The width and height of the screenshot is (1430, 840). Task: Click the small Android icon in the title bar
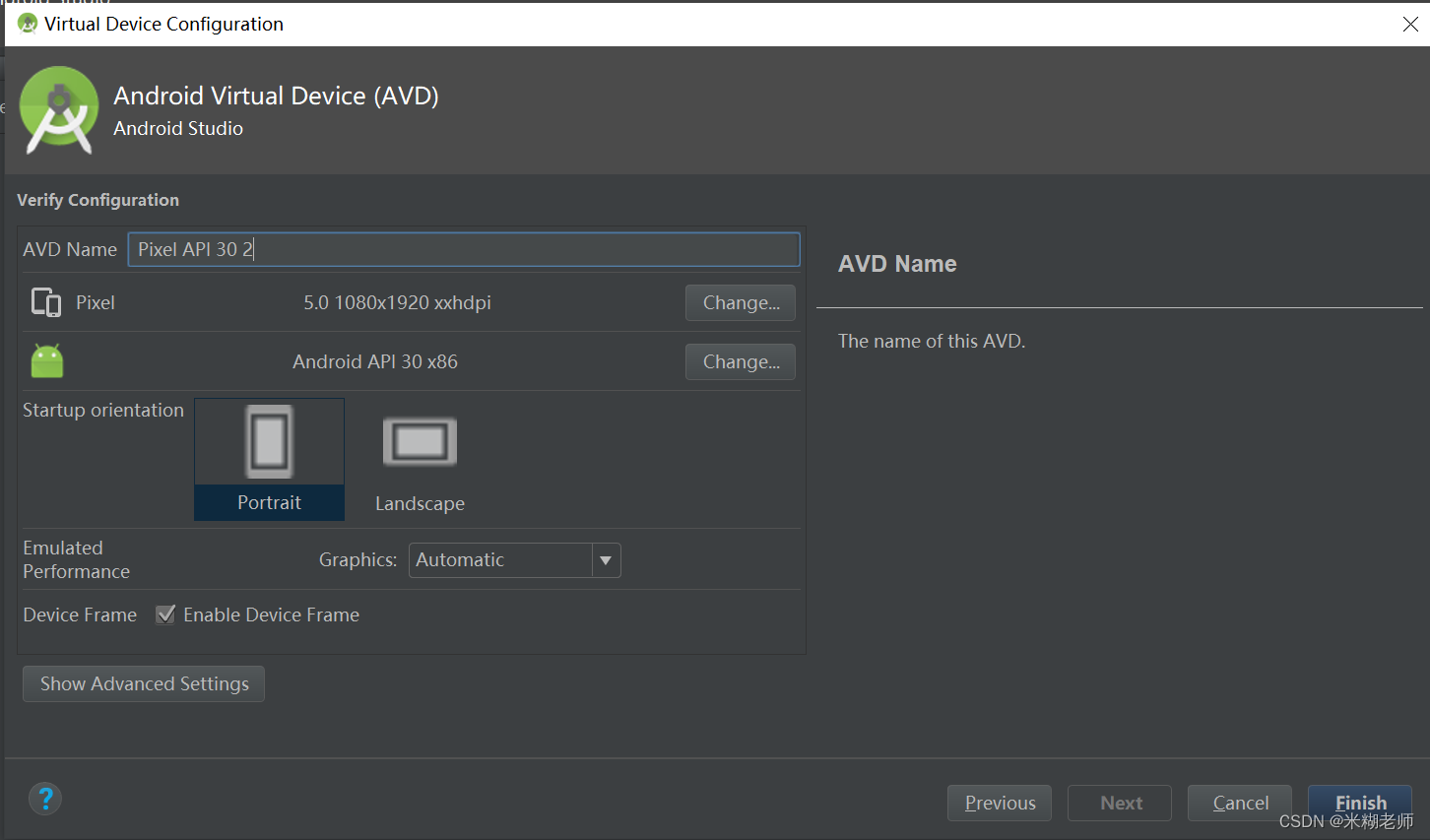click(x=28, y=24)
